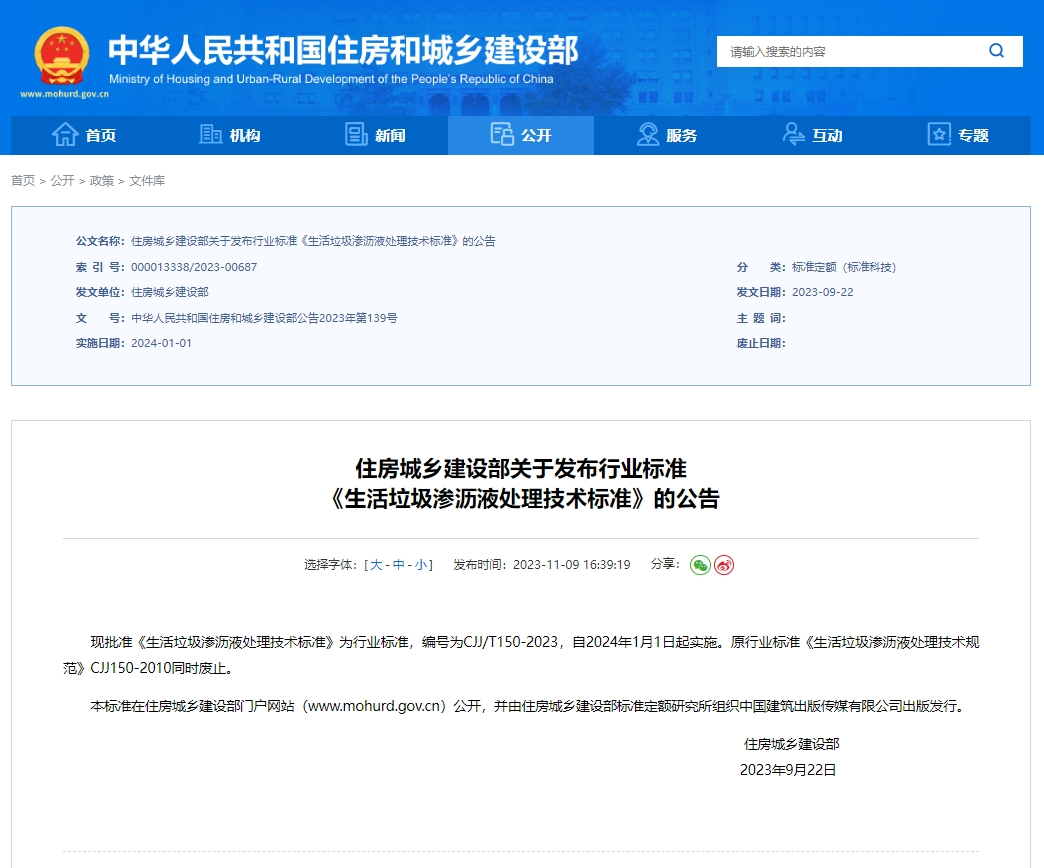This screenshot has width=1044, height=868.
Task: Click the search magnifier icon
Action: coord(996,51)
